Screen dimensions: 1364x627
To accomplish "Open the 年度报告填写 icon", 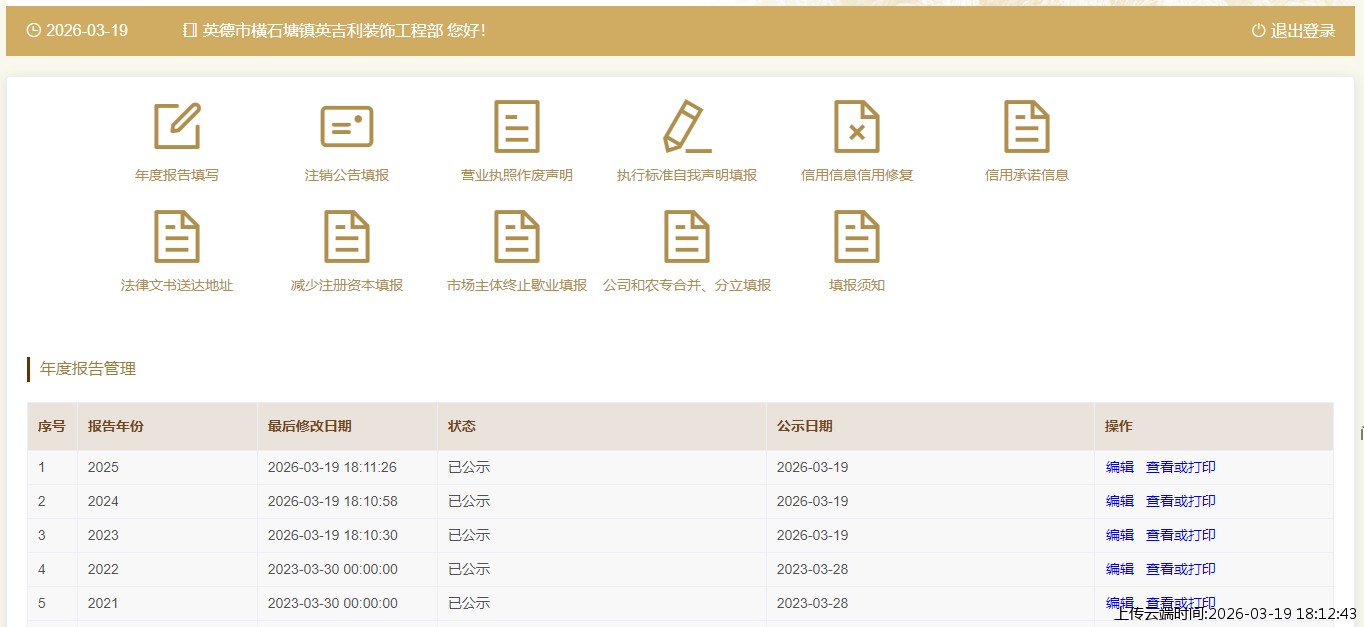I will (x=177, y=127).
